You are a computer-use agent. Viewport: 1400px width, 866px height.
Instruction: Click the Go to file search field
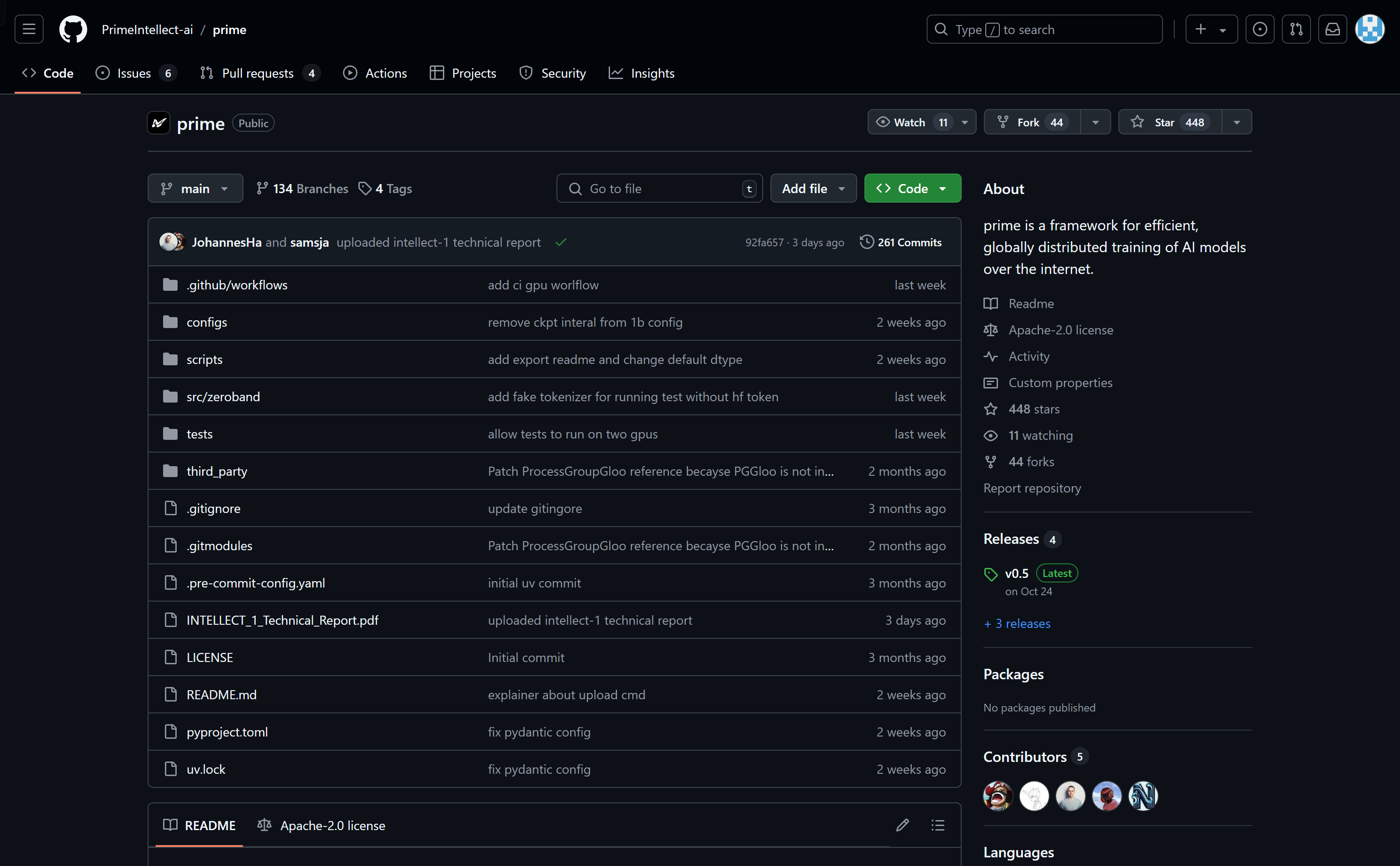point(659,189)
